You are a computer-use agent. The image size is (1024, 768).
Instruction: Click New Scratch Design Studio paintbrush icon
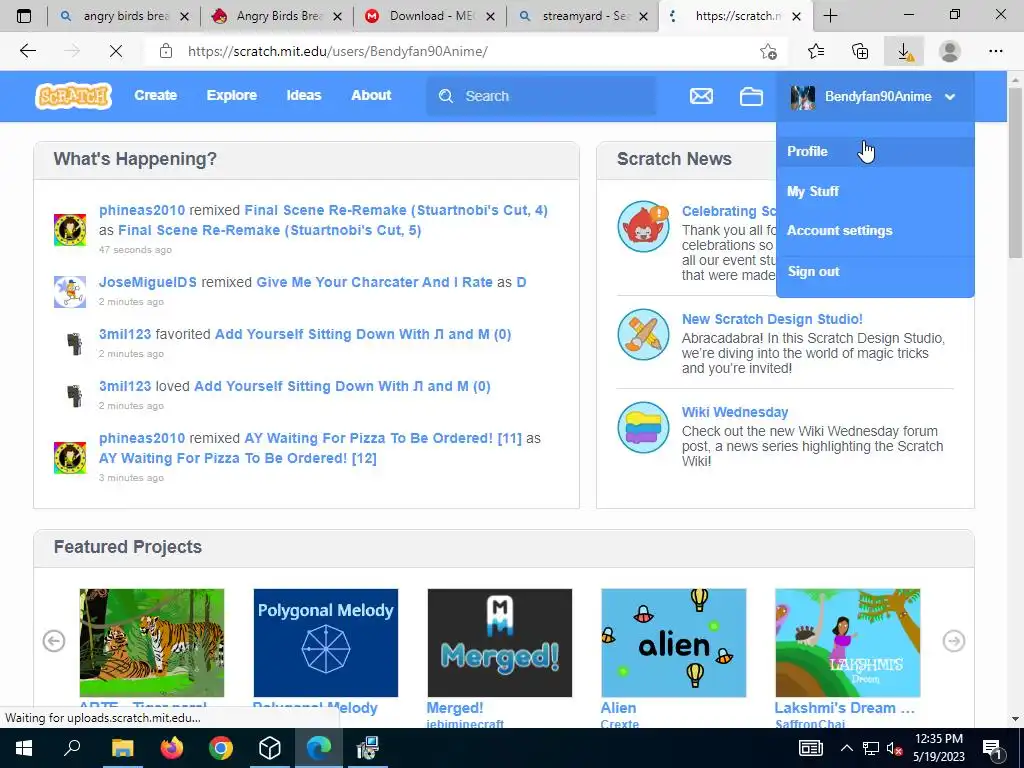[x=643, y=334]
